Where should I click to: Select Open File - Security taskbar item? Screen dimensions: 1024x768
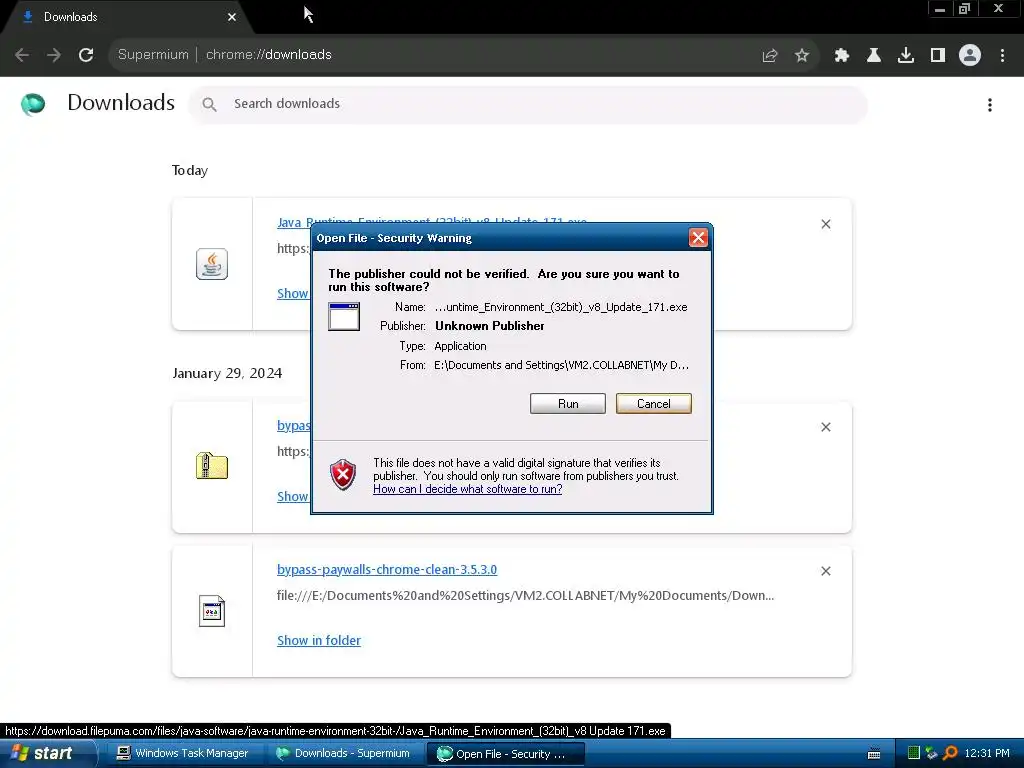tap(504, 754)
